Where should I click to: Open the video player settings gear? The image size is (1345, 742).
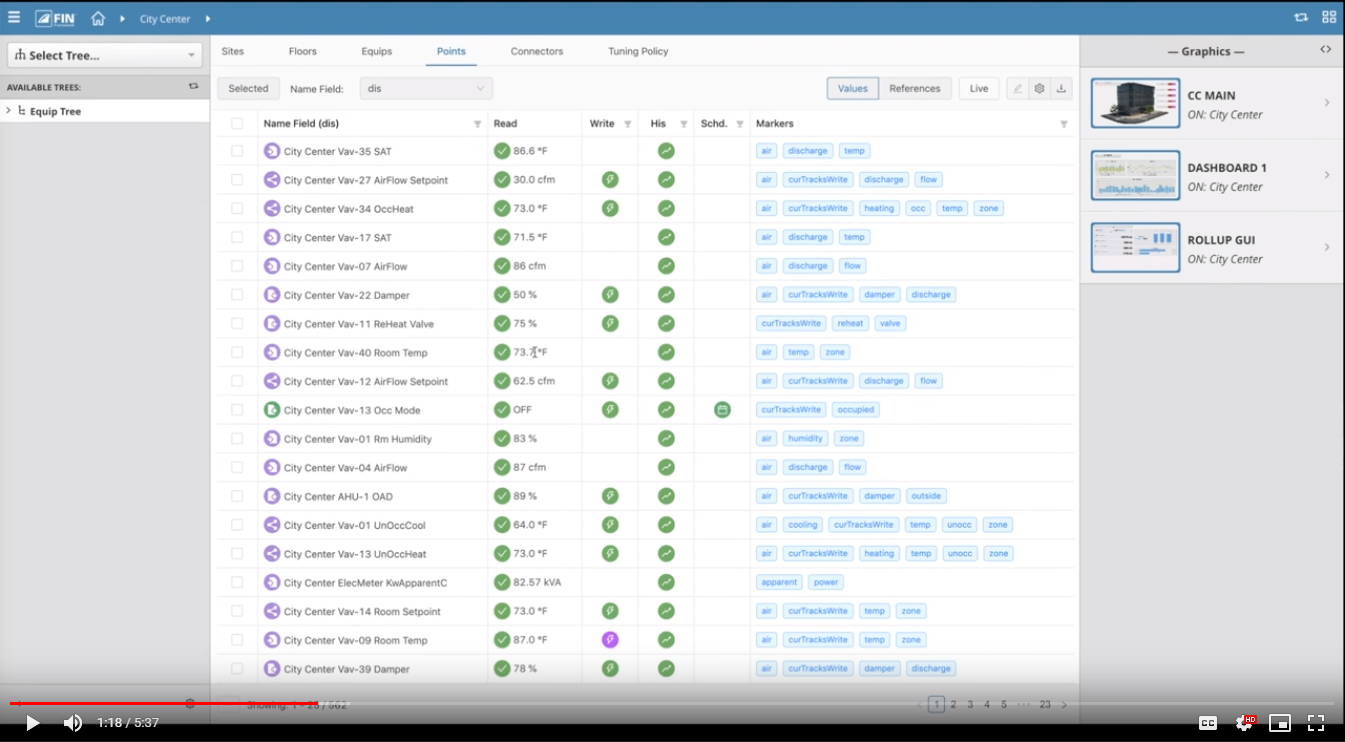pyautogui.click(x=1245, y=722)
